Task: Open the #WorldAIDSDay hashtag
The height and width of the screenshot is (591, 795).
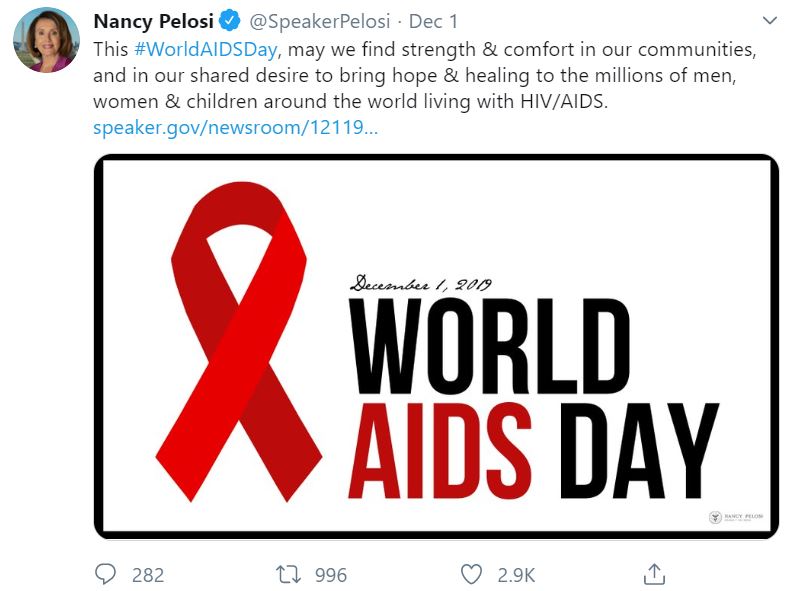Action: pos(202,49)
